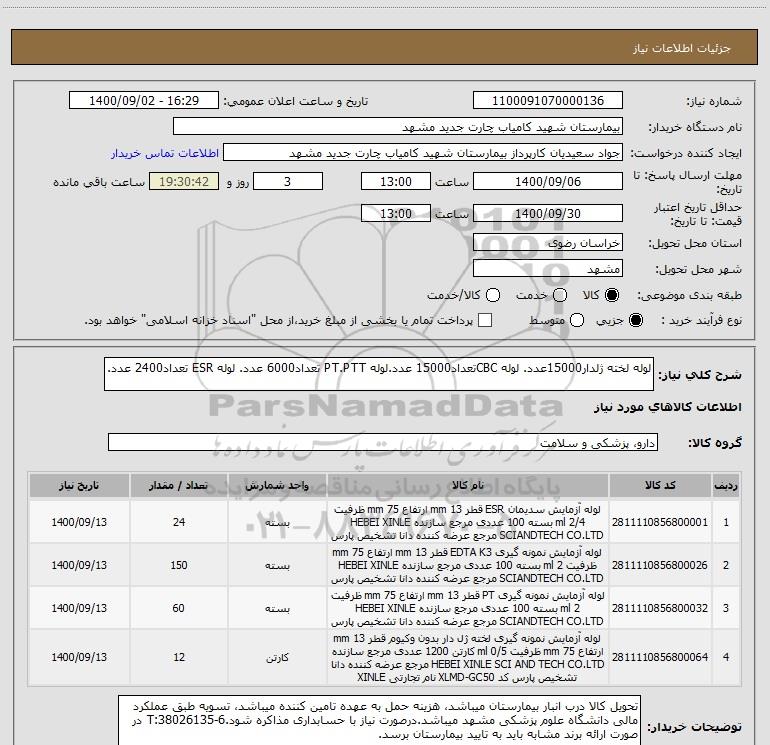Click product code 2811110856800026
The image size is (770, 745).
[660, 565]
